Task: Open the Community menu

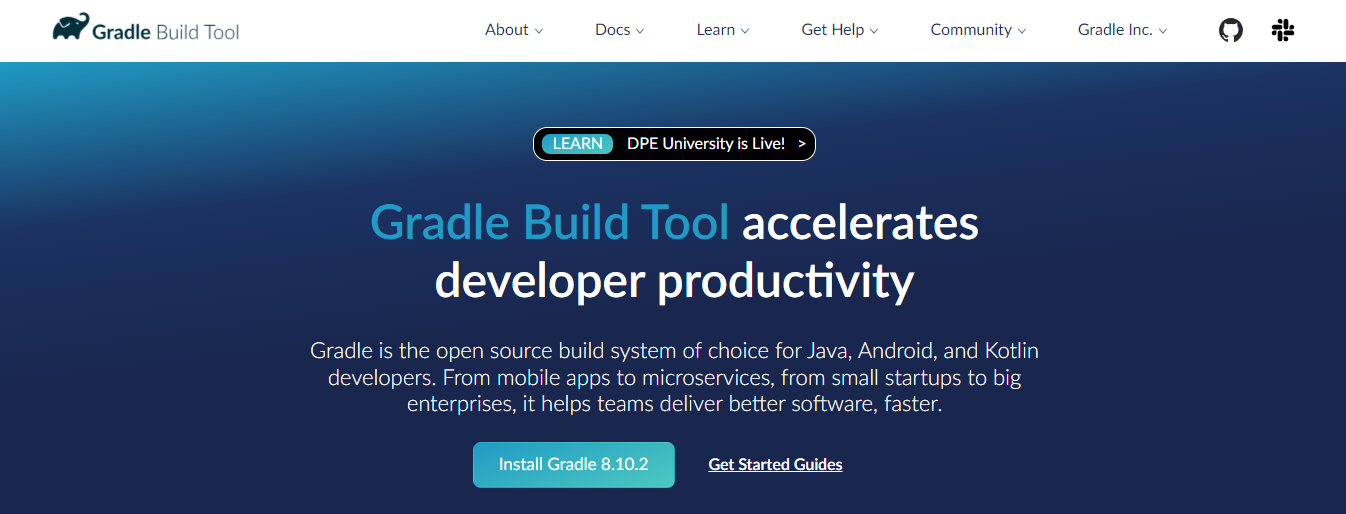Action: coord(979,30)
